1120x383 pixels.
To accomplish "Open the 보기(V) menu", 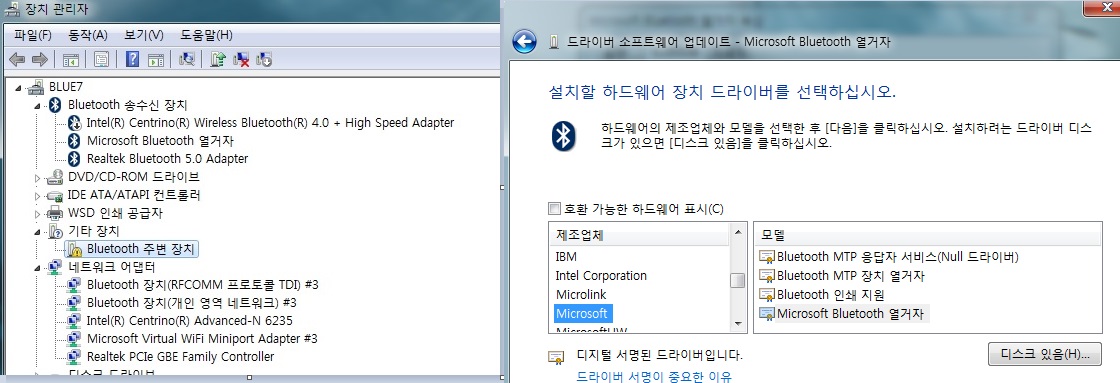I will (x=144, y=35).
